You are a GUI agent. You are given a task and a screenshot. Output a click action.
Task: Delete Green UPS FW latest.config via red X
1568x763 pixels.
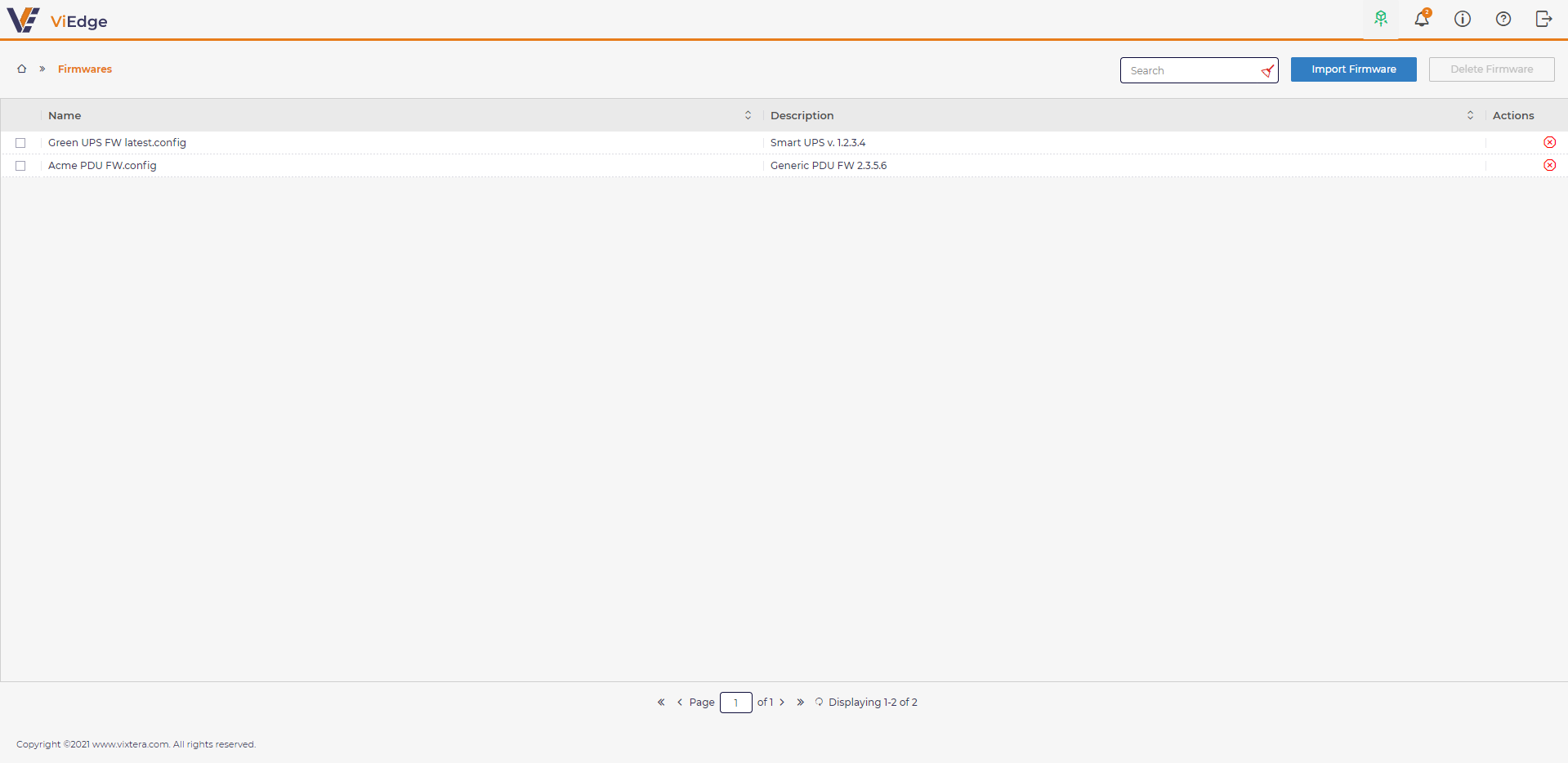[1549, 142]
